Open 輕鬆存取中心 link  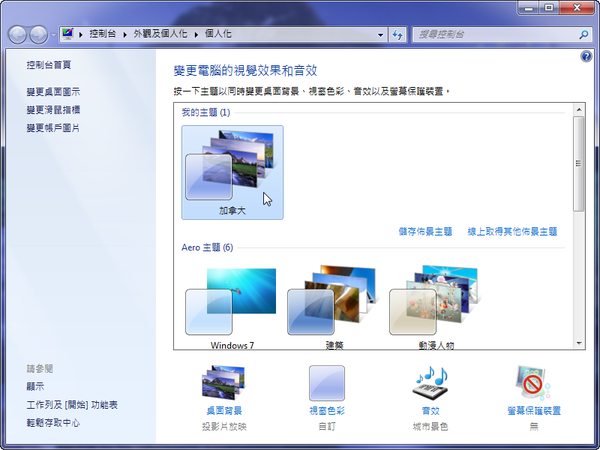click(53, 423)
